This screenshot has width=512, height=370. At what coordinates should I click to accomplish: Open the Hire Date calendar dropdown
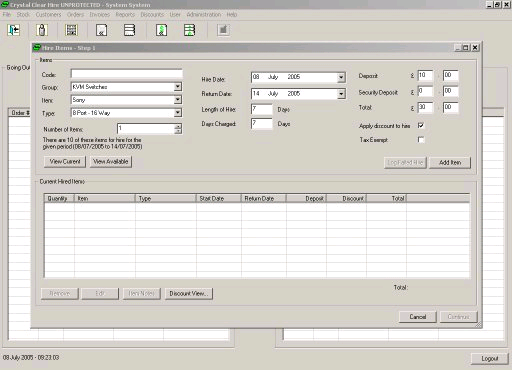pyautogui.click(x=341, y=77)
